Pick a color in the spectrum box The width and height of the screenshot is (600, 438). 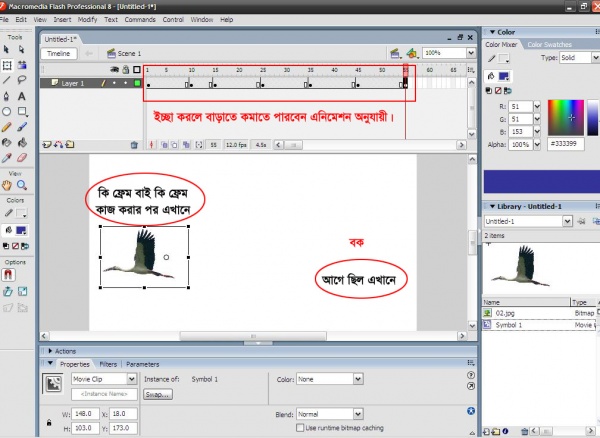(x=566, y=117)
